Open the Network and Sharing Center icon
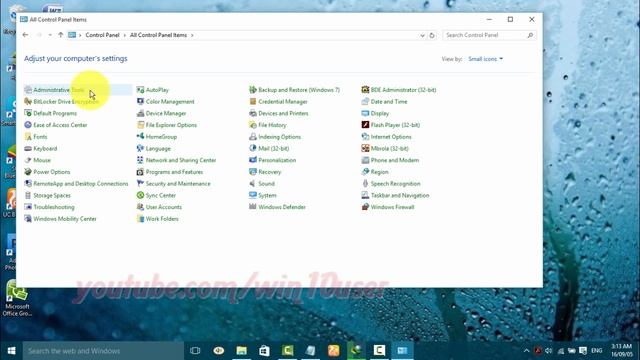Viewport: 640px width, 360px height. click(x=140, y=160)
